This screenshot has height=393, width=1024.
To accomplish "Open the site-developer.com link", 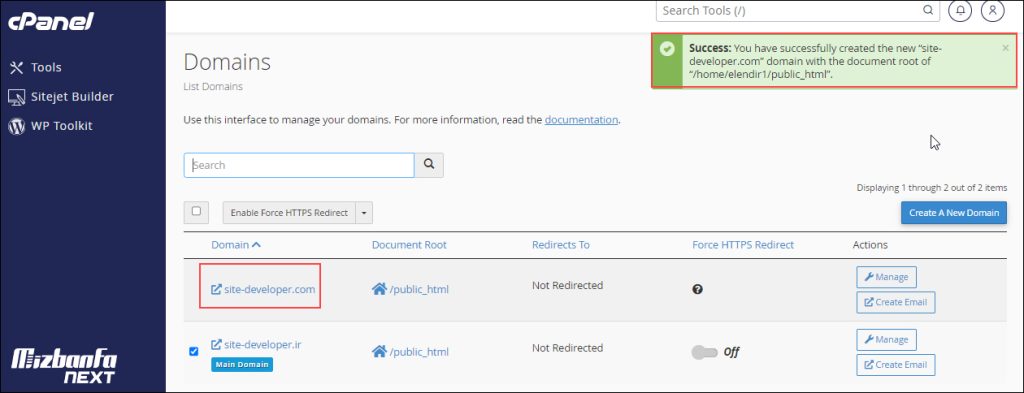I will pos(270,289).
